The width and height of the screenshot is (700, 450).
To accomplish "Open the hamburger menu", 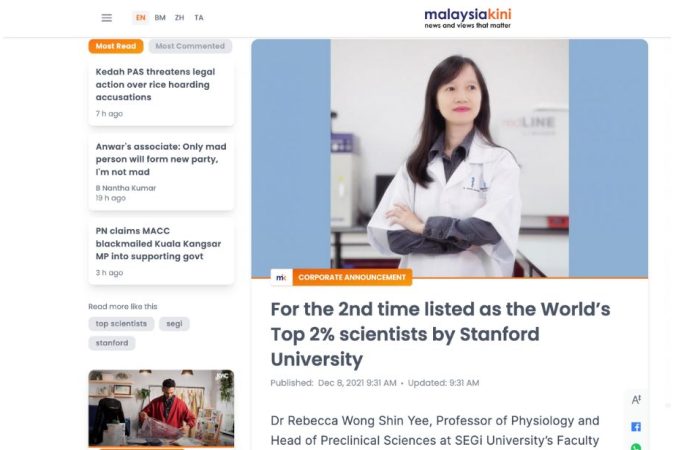I will 106,18.
